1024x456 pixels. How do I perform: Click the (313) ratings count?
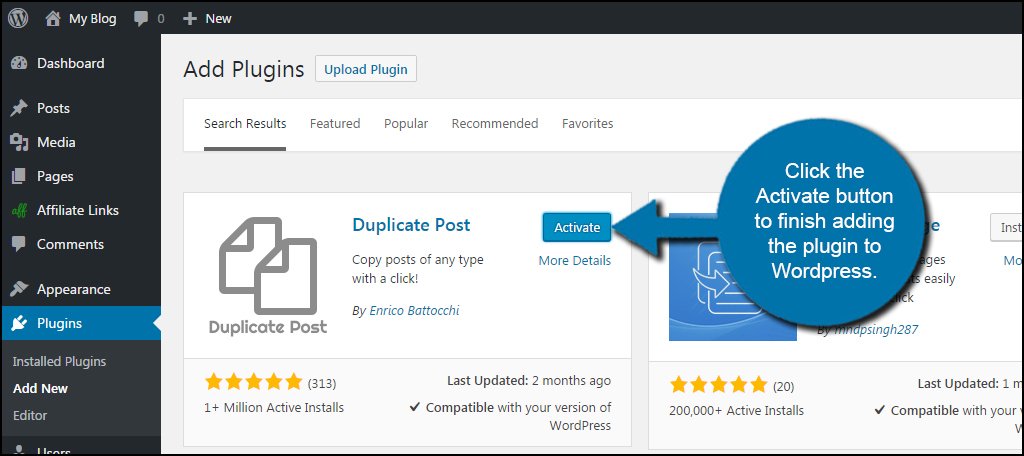(x=322, y=383)
